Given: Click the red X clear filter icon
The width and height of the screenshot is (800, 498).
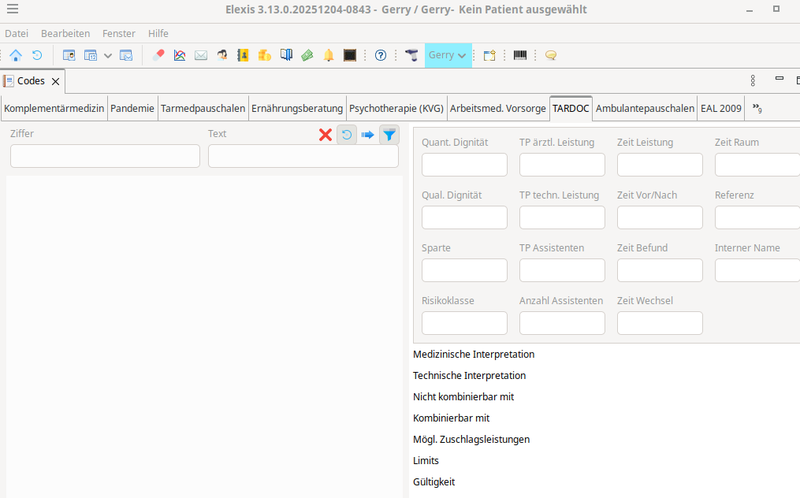Looking at the screenshot, I should pyautogui.click(x=326, y=135).
